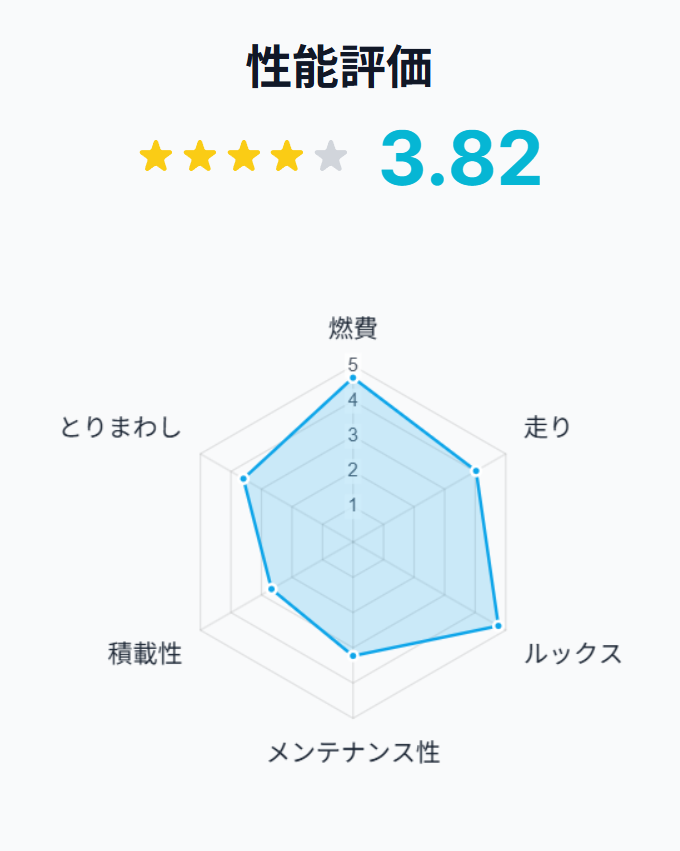The width and height of the screenshot is (680, 851).
Task: Click the second yellow rating star
Action: [200, 156]
